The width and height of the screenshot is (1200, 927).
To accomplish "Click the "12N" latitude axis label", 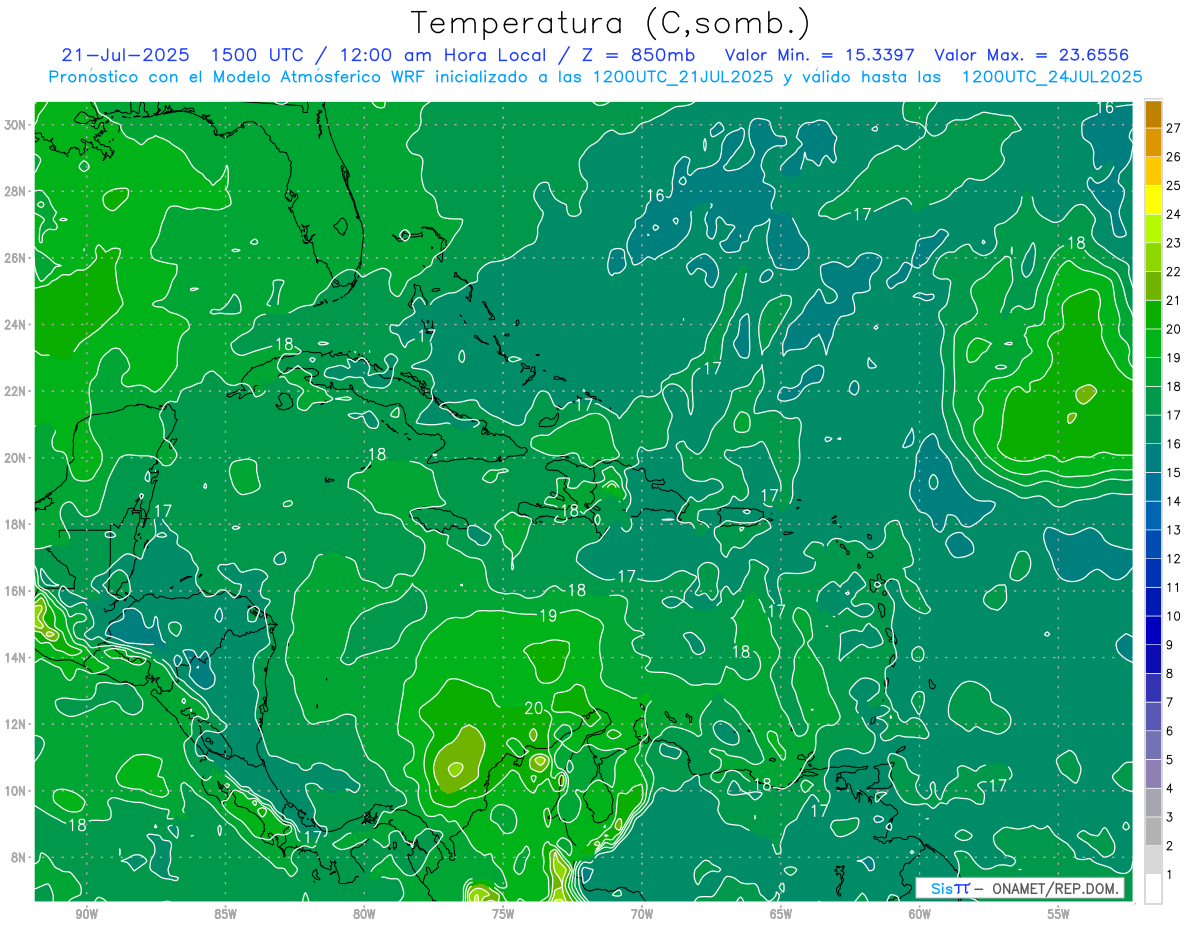I will pyautogui.click(x=15, y=724).
